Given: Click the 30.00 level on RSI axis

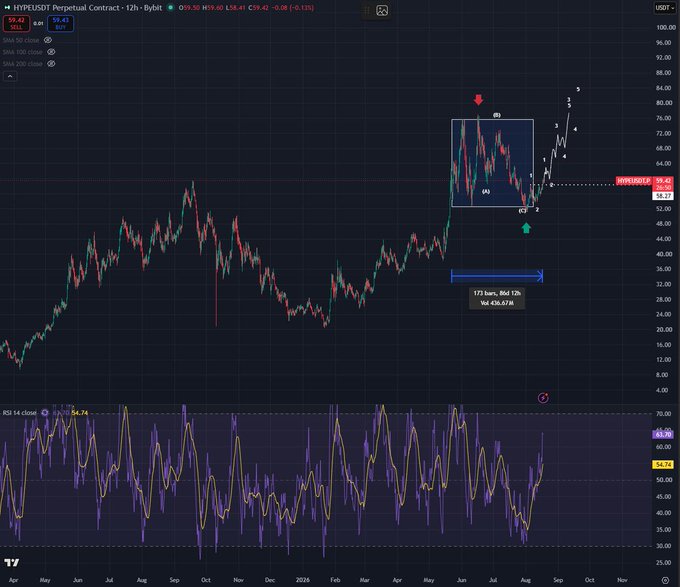Looking at the screenshot, I should pos(664,546).
